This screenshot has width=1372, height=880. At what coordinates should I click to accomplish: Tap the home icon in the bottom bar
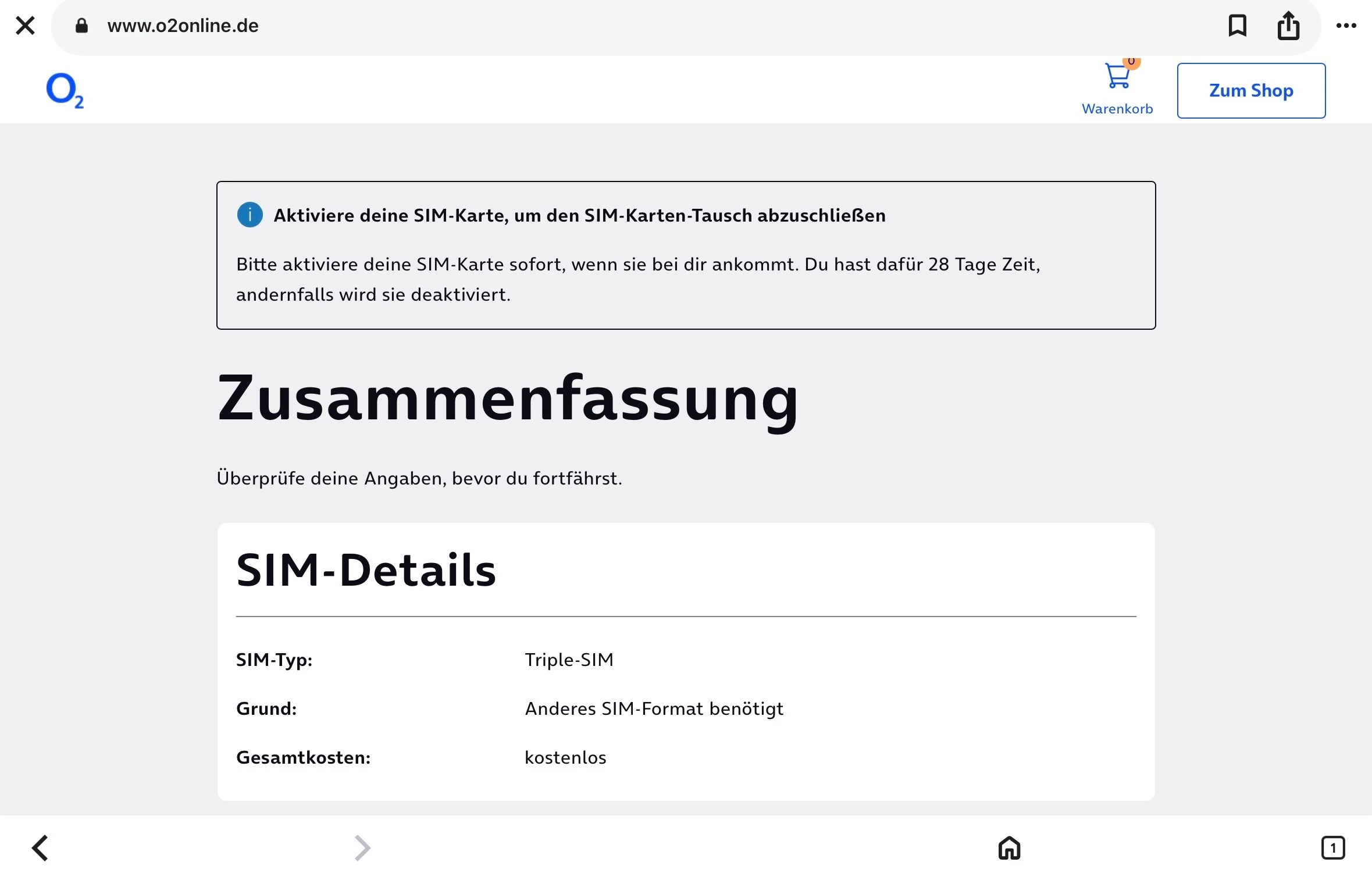pos(1009,848)
